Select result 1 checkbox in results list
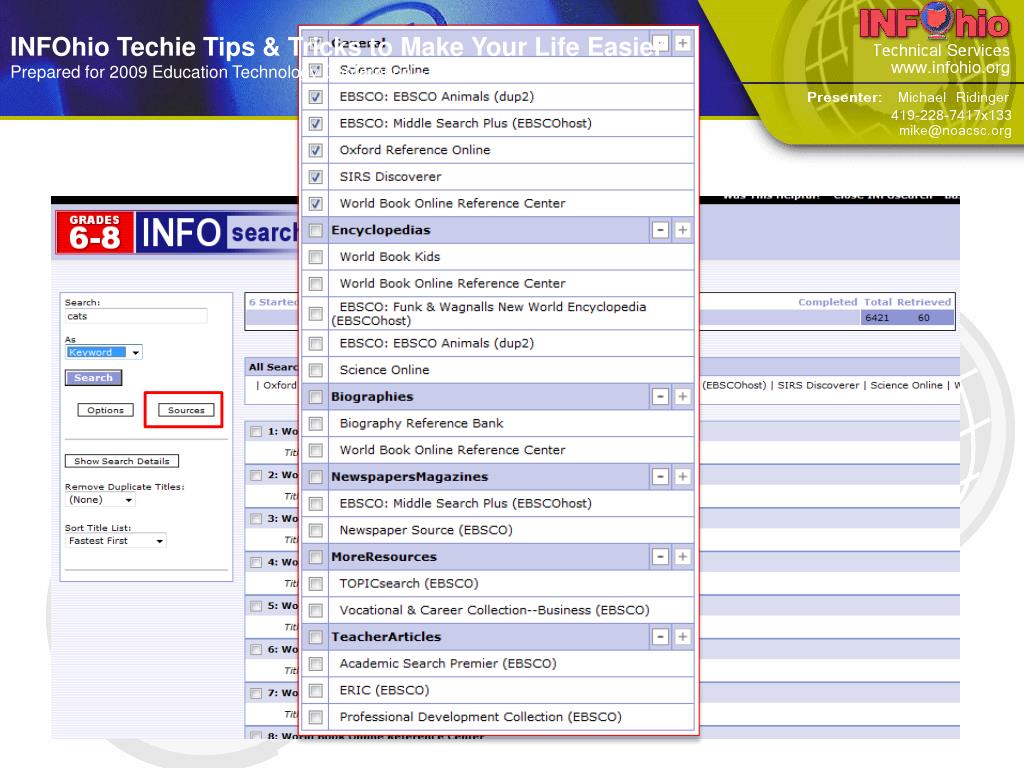The image size is (1024, 768). [256, 432]
